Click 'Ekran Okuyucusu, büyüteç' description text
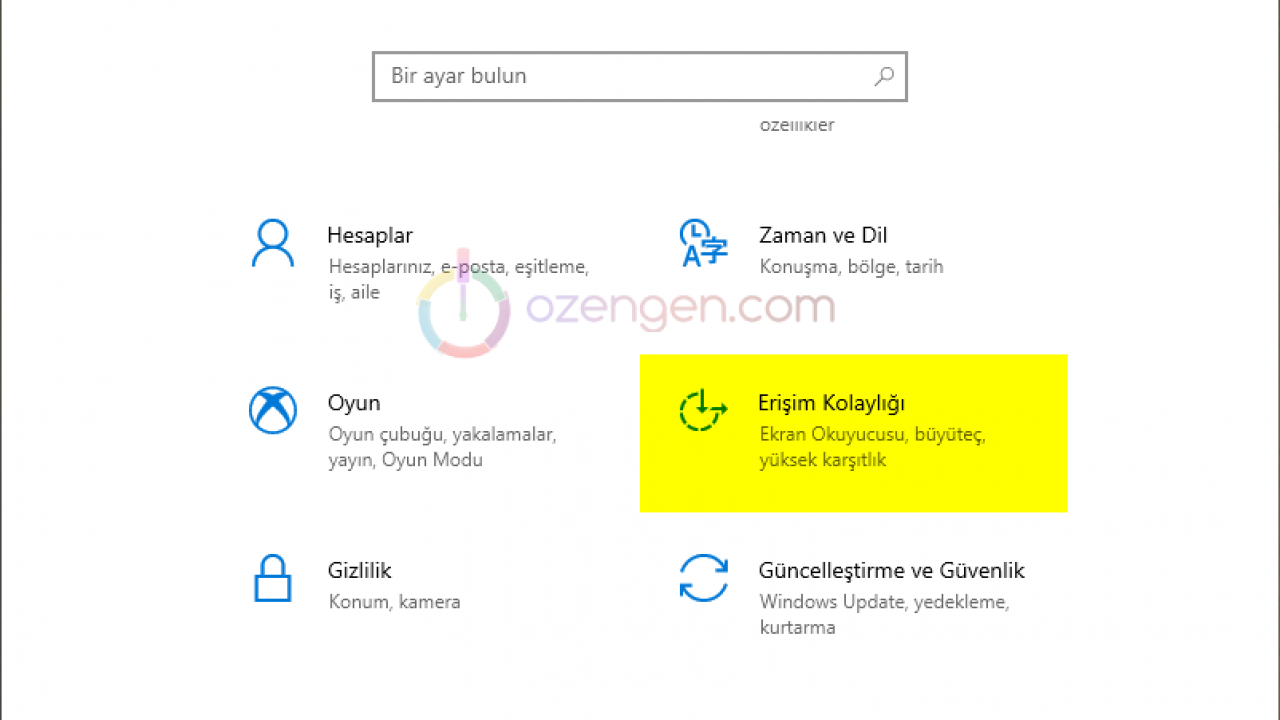 [x=873, y=435]
